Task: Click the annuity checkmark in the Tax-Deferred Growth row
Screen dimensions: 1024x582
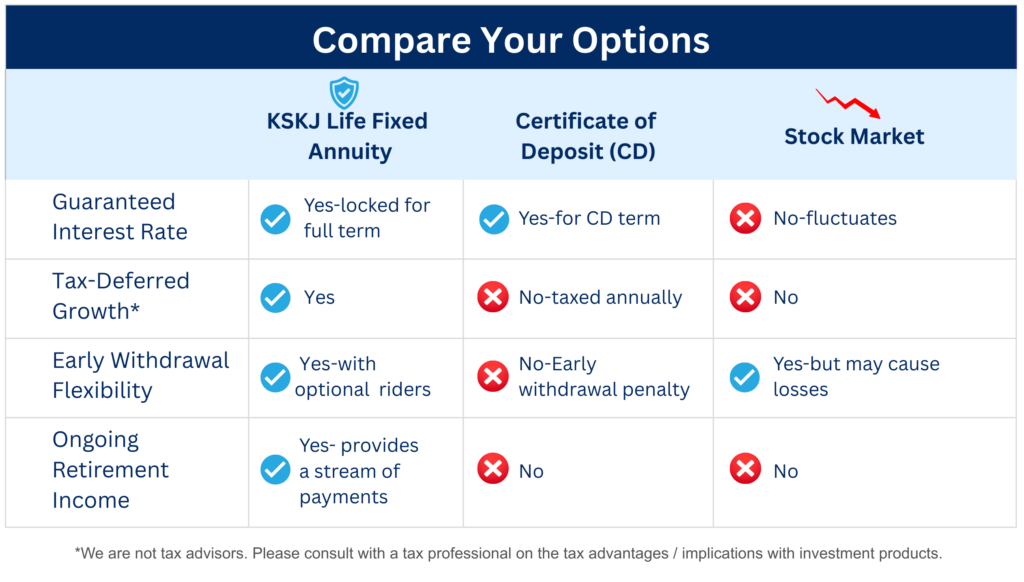Action: tap(276, 298)
